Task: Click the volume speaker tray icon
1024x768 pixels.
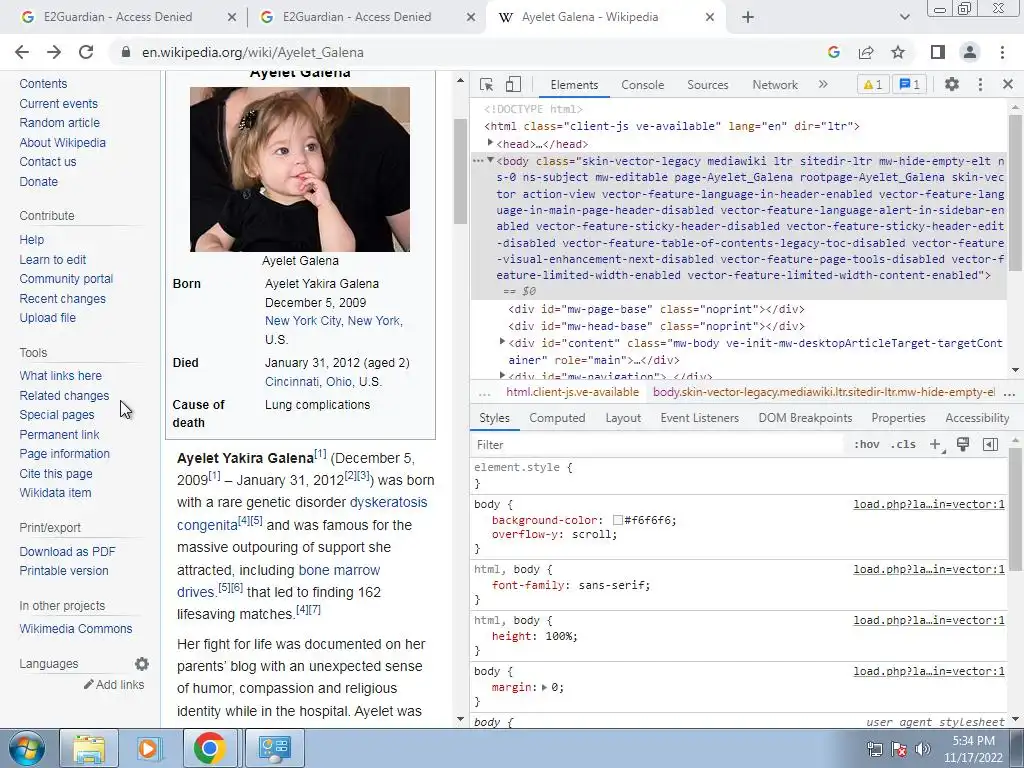Action: pos(923,749)
